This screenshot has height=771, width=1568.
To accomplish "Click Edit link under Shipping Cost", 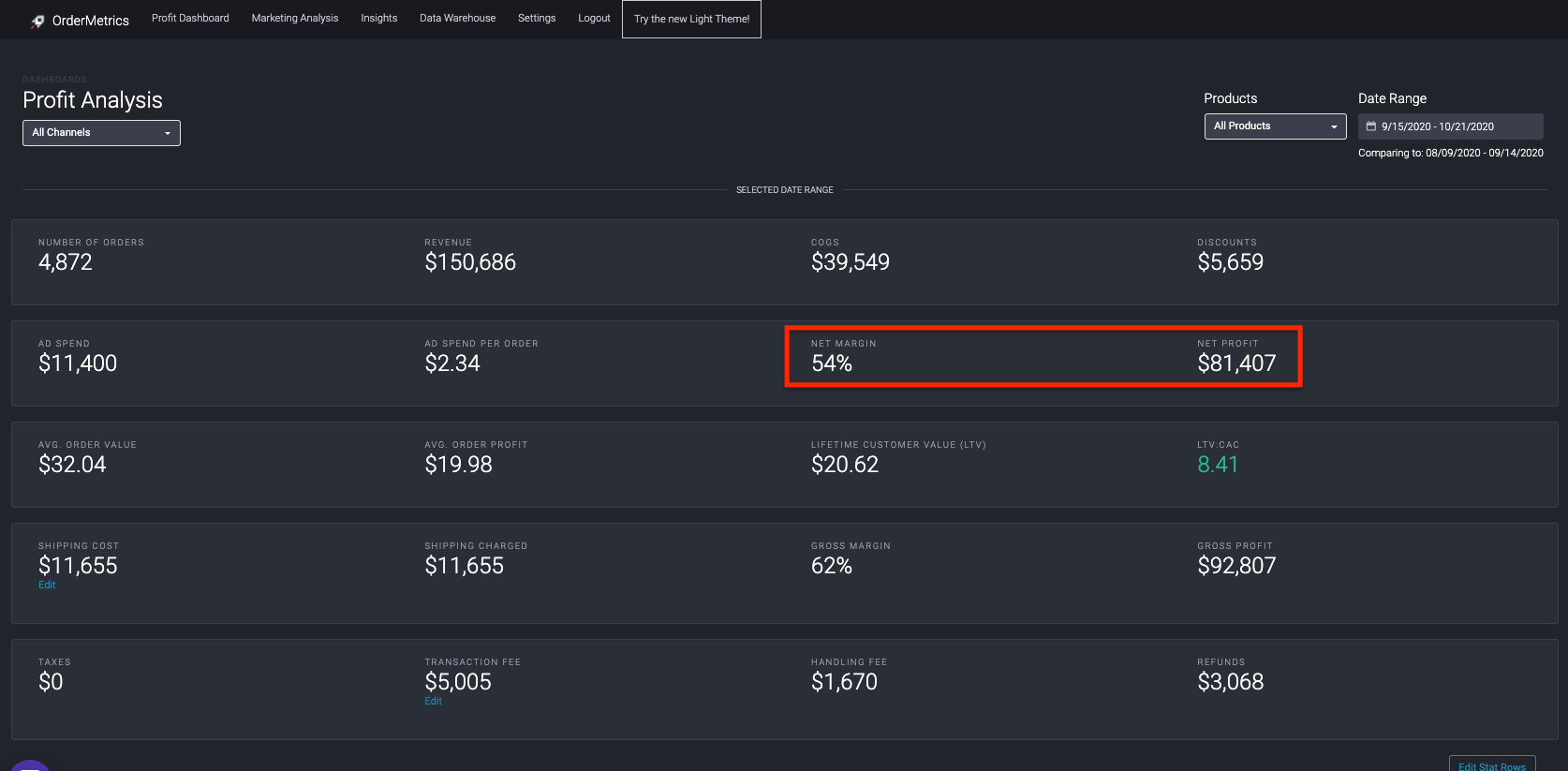I will click(x=47, y=586).
